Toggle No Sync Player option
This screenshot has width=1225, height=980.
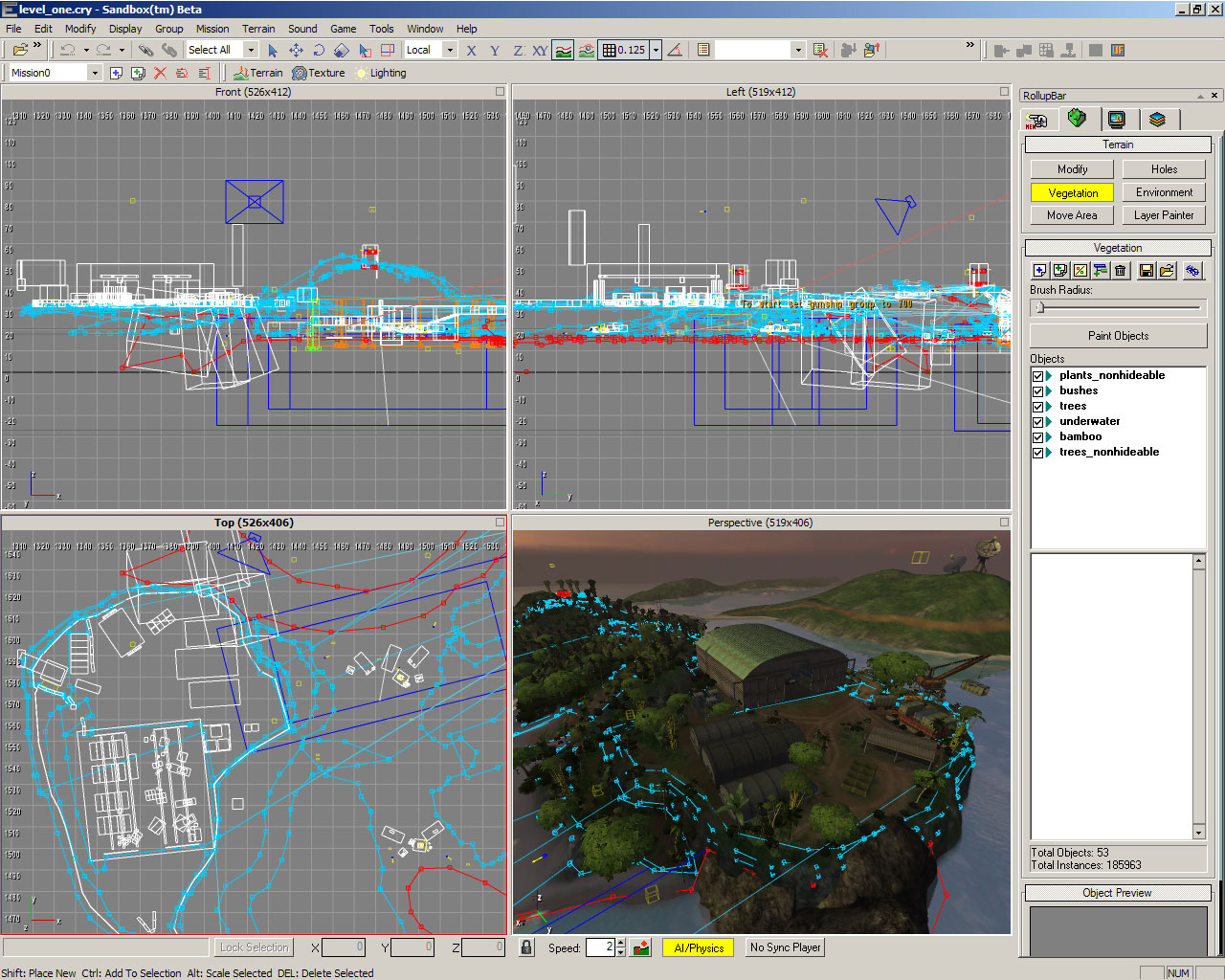point(785,947)
